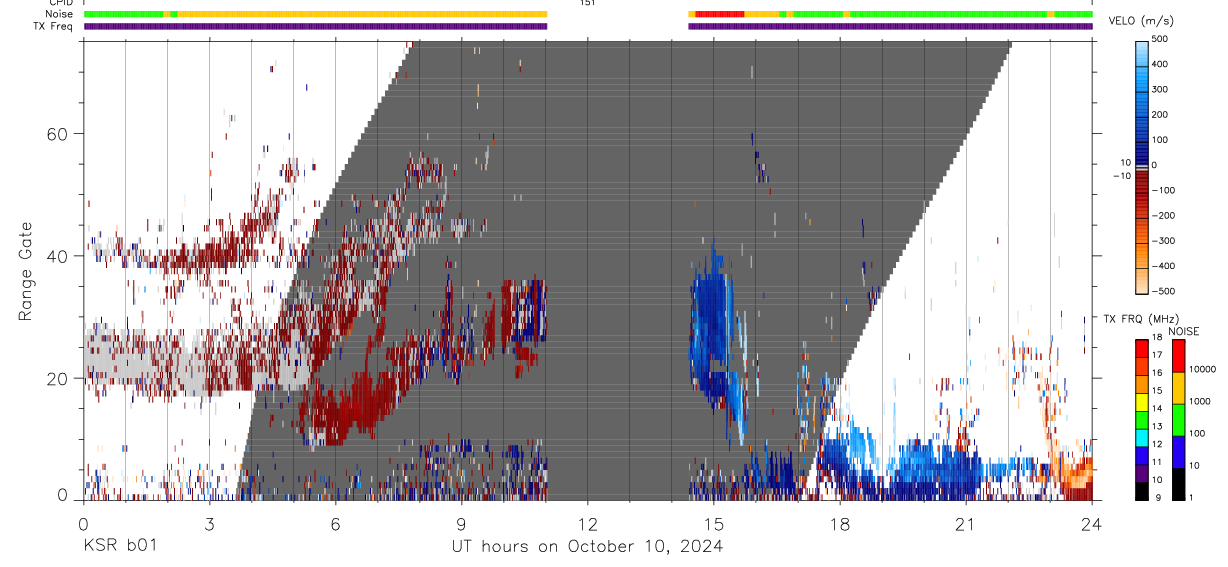Click the 20 tick on the Range Gate axis
Screen dimensions: 1228x567
tap(56, 378)
